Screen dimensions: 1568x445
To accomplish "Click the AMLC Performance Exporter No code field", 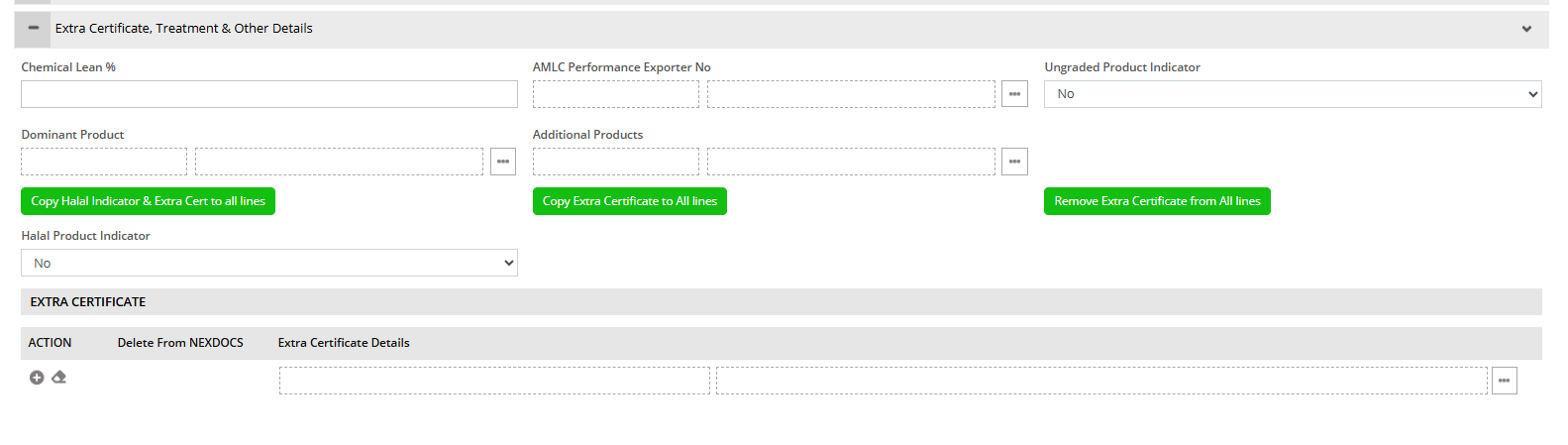I will [616, 94].
